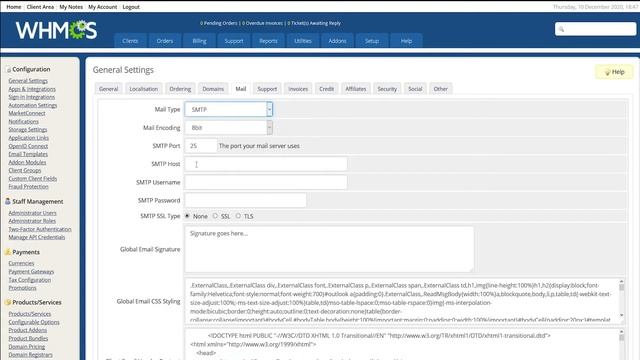Click the Staff Management person icon

tap(8, 201)
